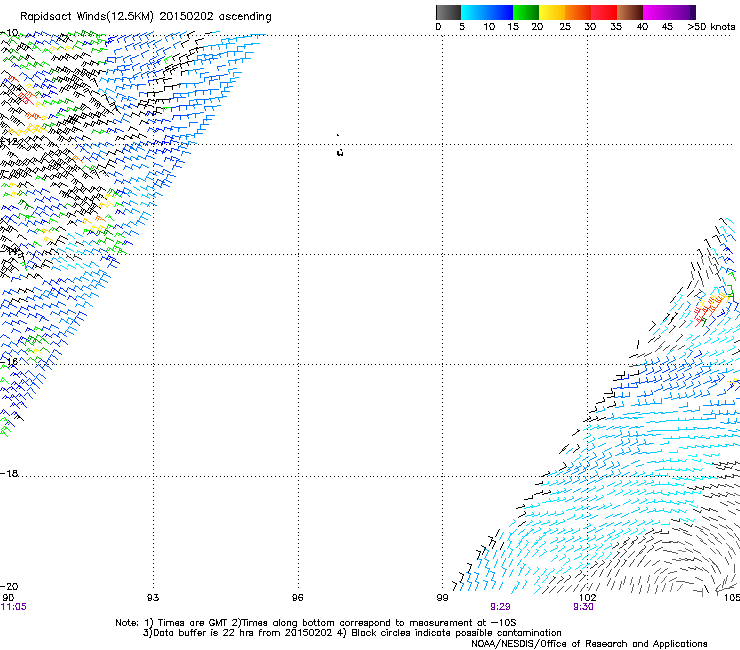The image size is (740, 650).
Task: Click the '-10' latitude axis label
Action: click(x=9, y=33)
